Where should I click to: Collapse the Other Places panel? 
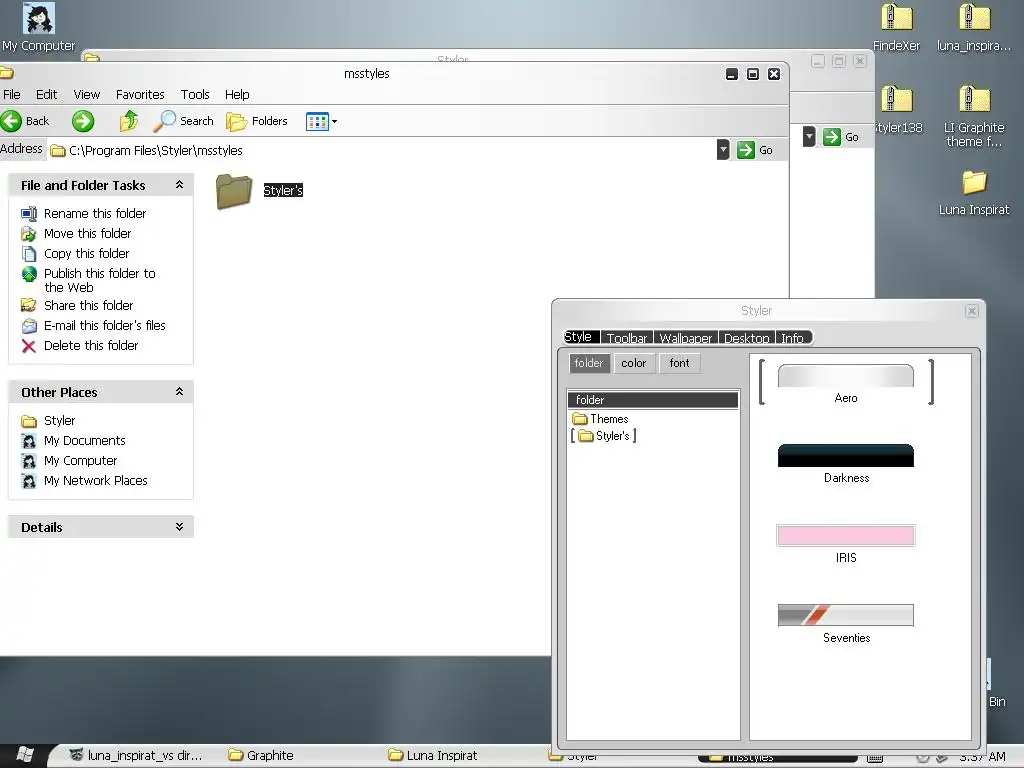[180, 392]
